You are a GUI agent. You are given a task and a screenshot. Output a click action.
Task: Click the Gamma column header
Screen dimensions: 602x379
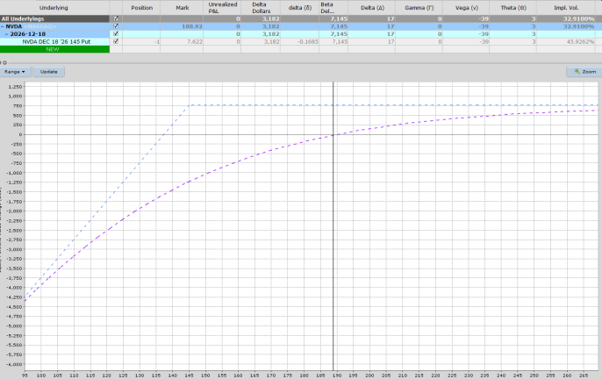click(419, 8)
